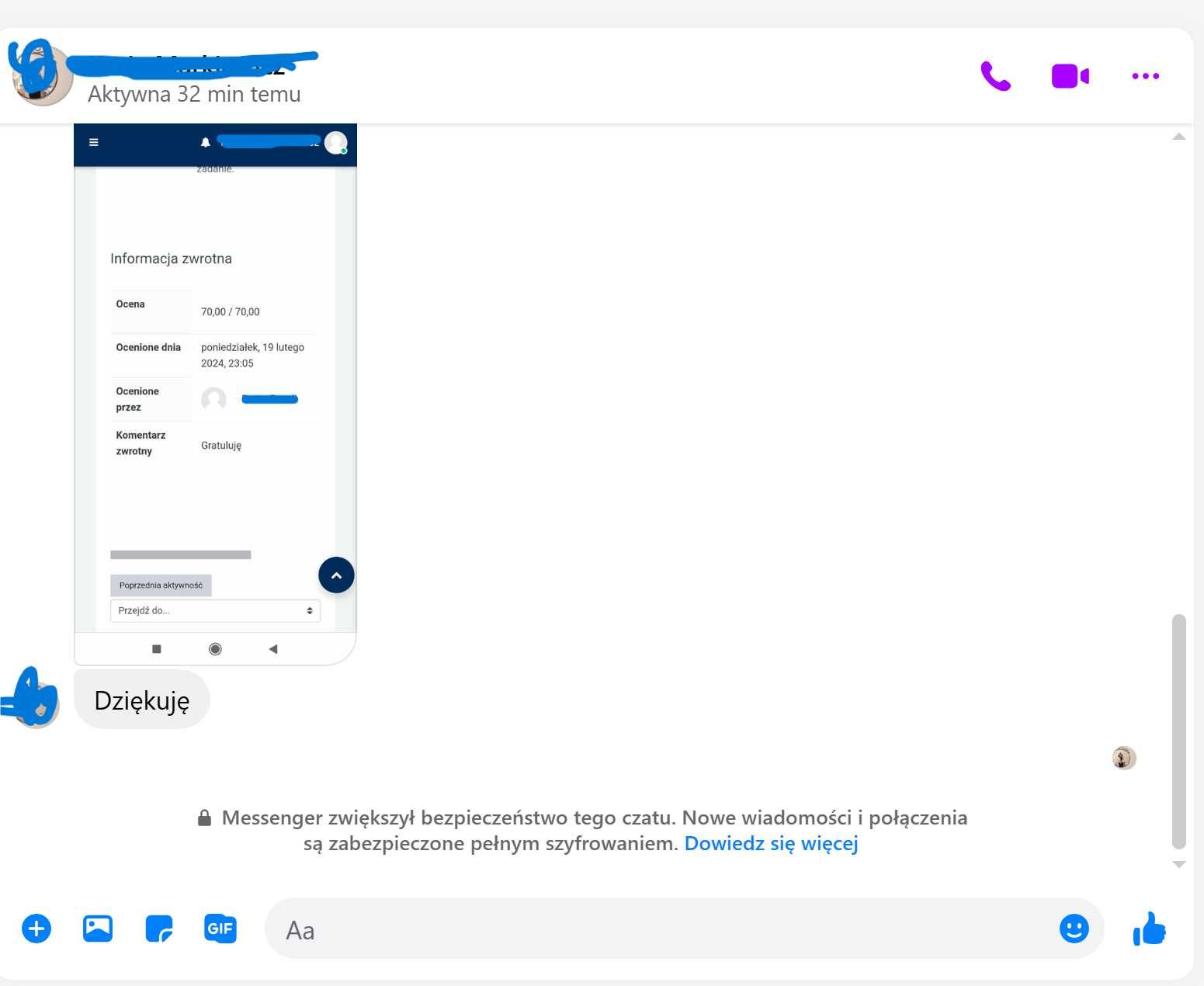Open more actions with the blue plus icon
This screenshot has width=1204, height=986.
(x=36, y=929)
